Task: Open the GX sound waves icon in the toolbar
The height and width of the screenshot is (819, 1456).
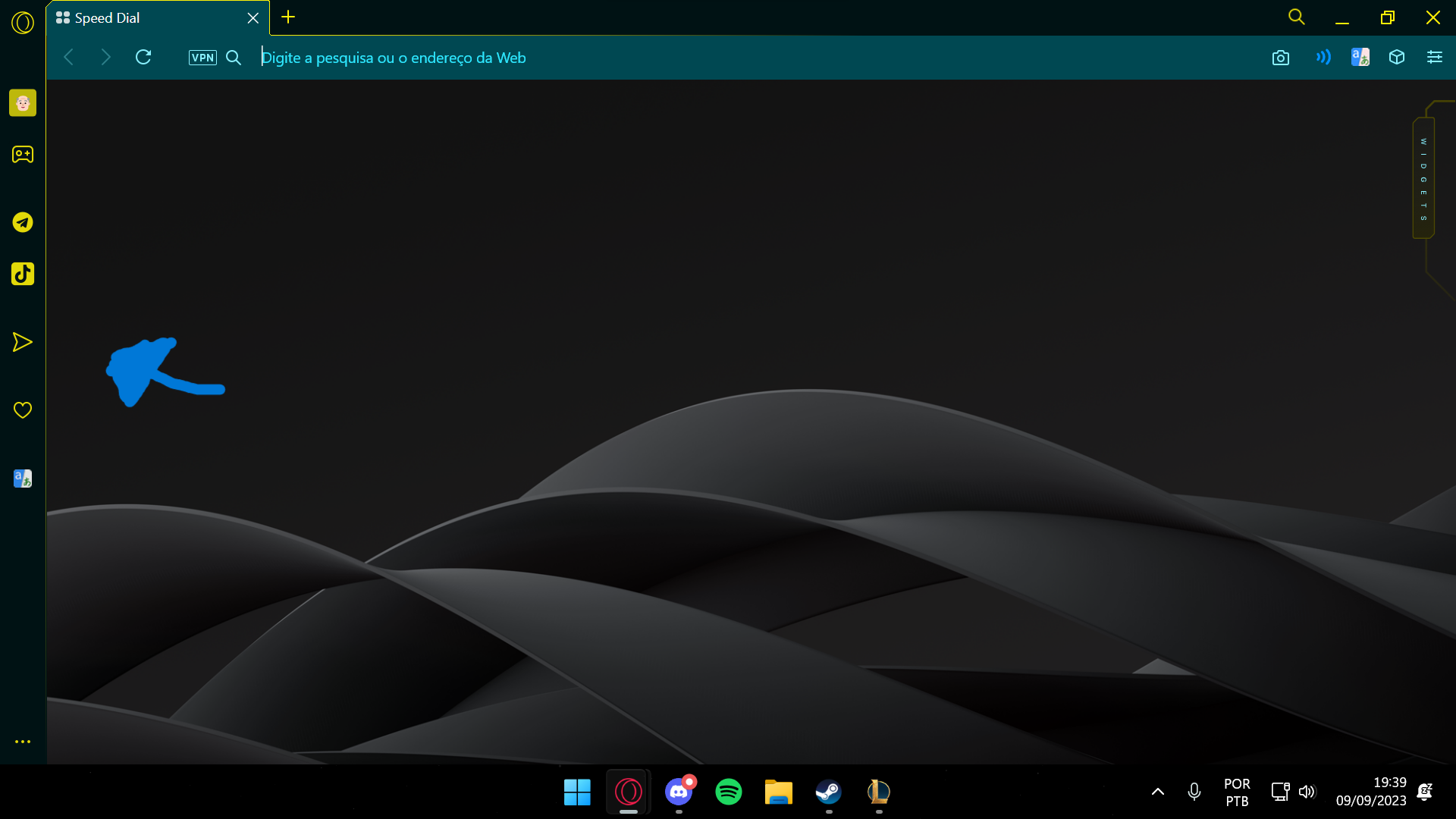Action: (x=1323, y=57)
